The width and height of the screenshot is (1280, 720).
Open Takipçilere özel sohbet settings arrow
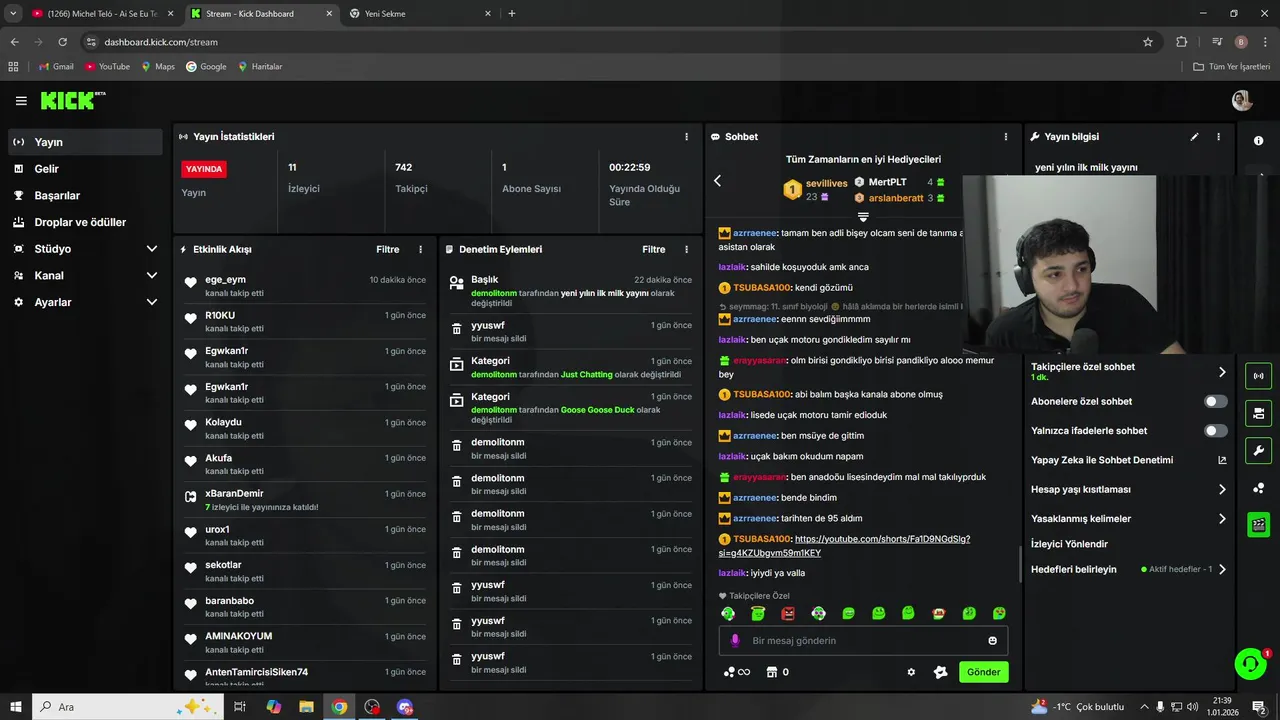pos(1222,372)
